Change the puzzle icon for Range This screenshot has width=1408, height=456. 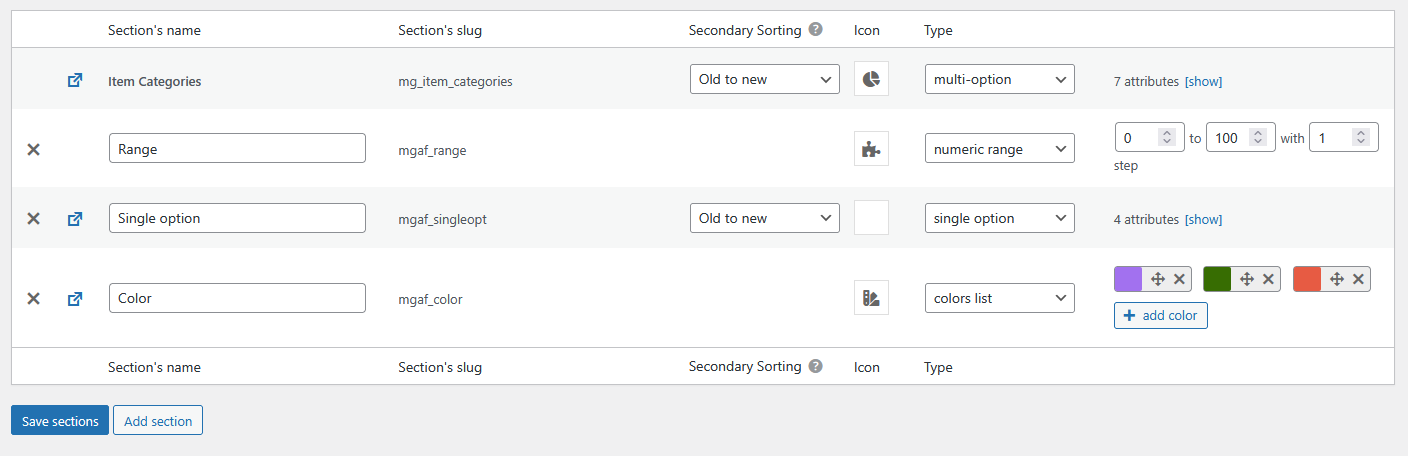(x=871, y=149)
